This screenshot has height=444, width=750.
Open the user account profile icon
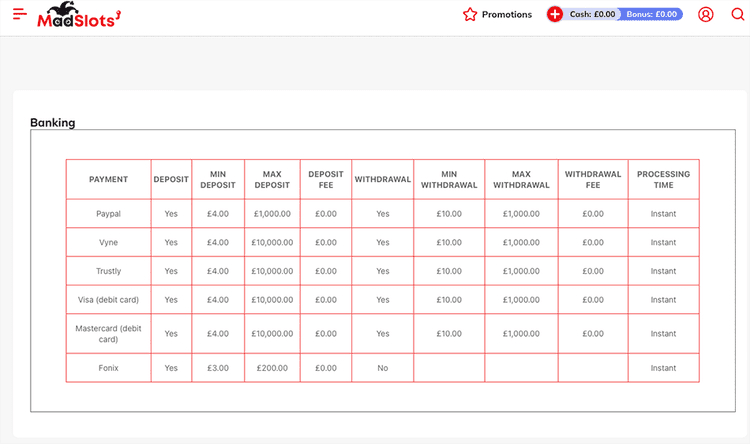pos(706,14)
